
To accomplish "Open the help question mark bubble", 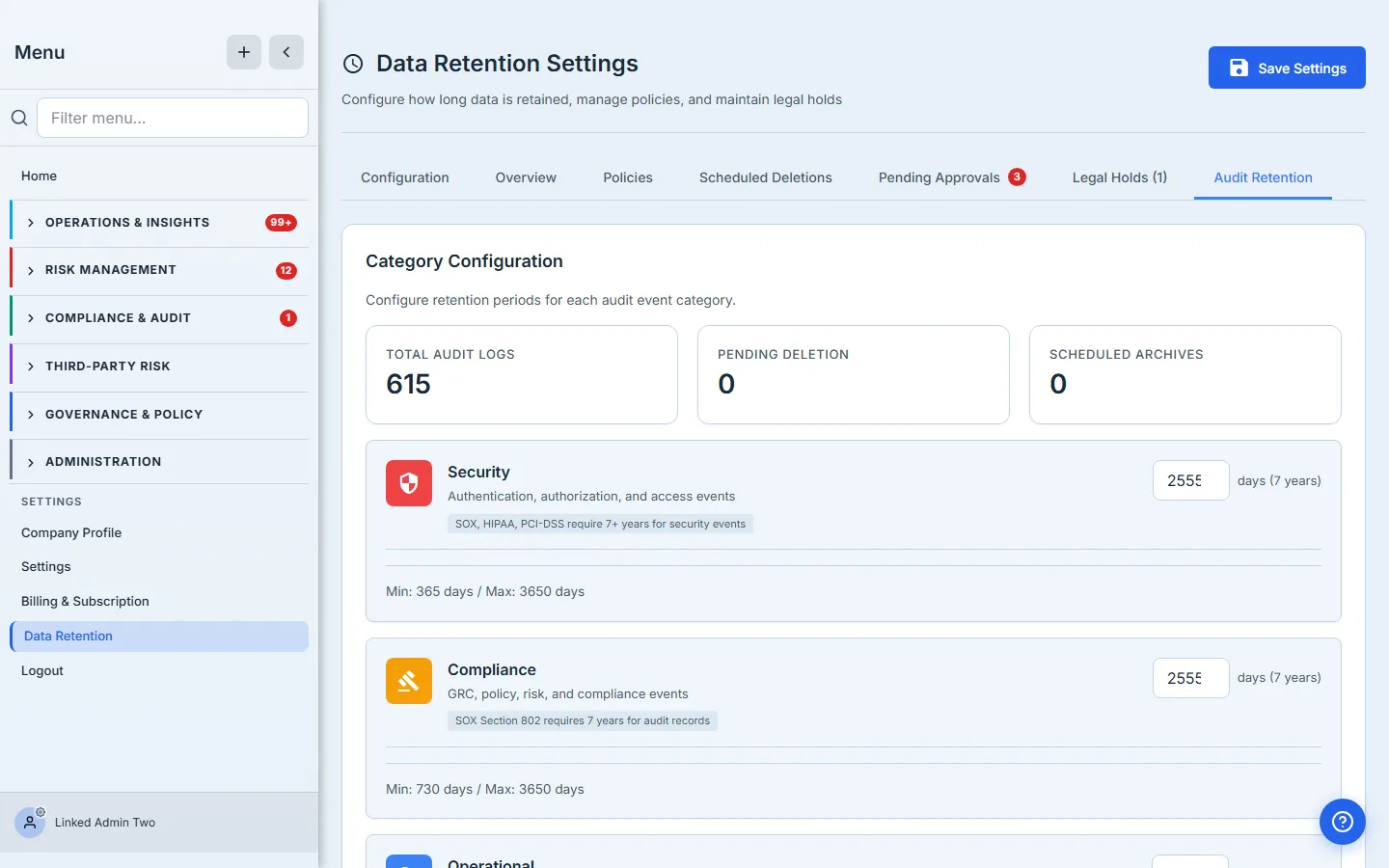I will [x=1343, y=822].
